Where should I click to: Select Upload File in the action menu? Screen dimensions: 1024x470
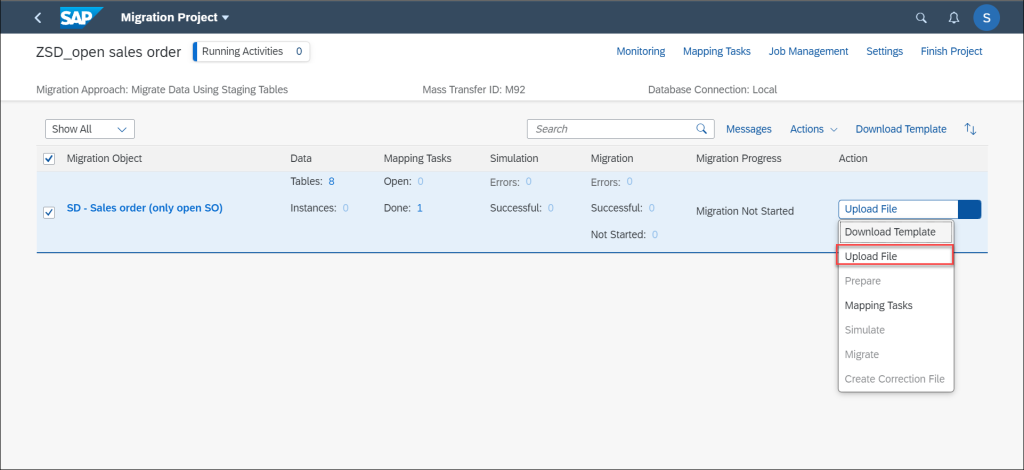(x=895, y=256)
